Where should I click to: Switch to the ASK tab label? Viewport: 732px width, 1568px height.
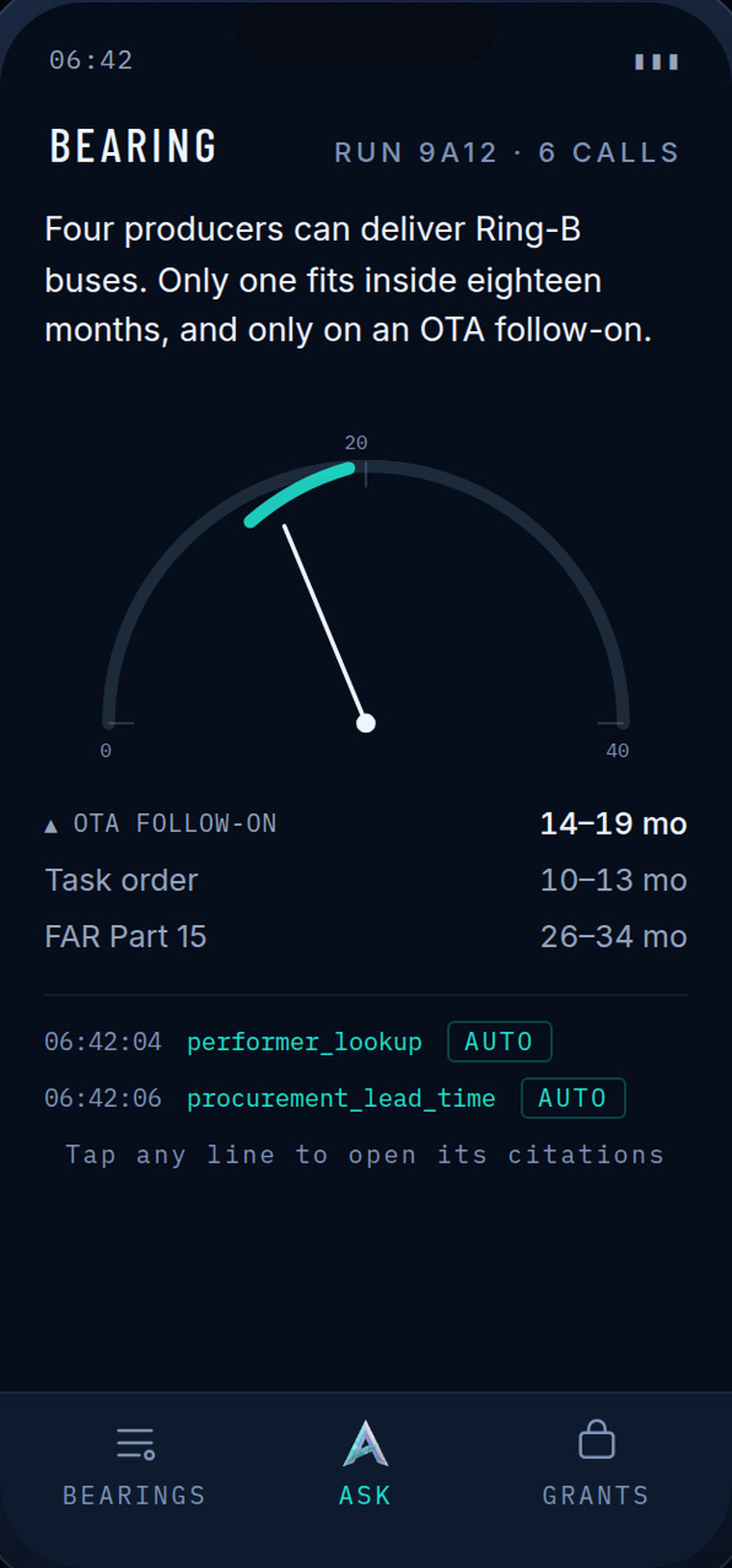[x=365, y=1495]
